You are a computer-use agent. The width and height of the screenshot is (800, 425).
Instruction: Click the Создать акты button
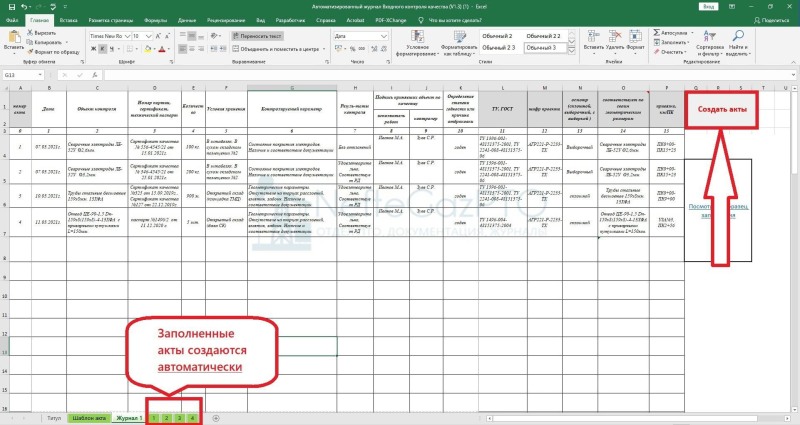[724, 109]
